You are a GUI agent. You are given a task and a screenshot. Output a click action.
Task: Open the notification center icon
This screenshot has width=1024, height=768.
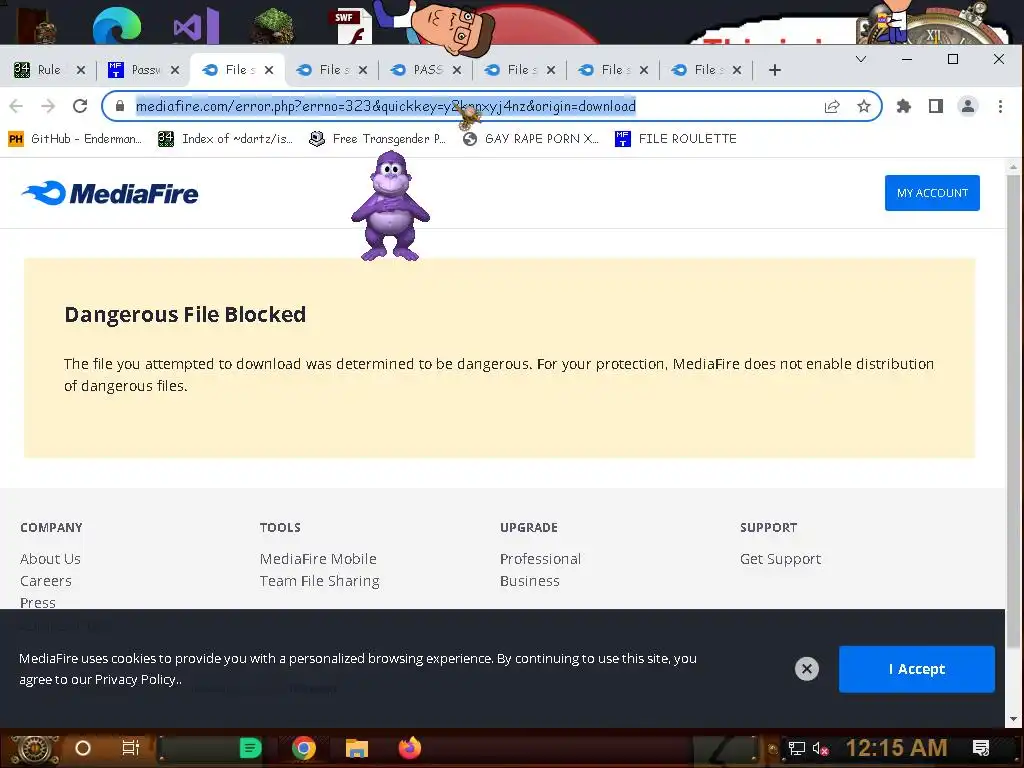point(981,748)
